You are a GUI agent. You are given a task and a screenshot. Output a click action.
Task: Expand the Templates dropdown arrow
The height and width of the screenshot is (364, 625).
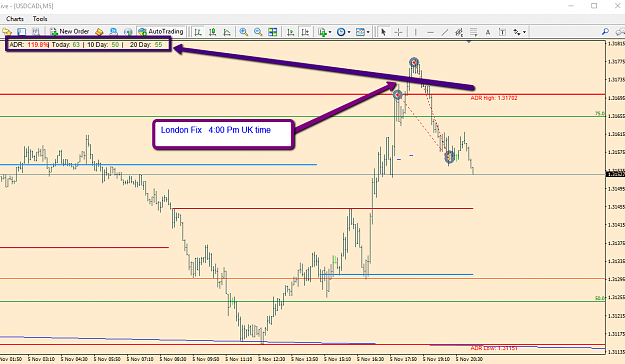point(368,32)
